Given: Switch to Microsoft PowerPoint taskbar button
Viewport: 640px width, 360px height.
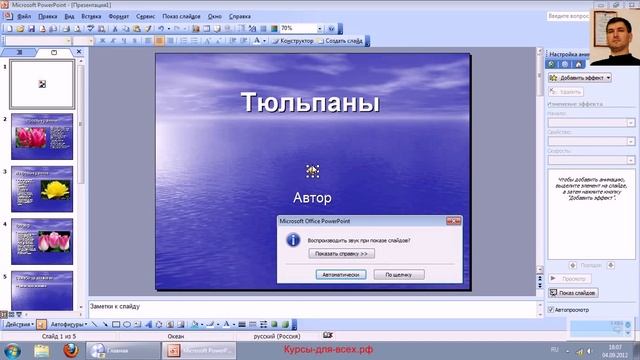Looking at the screenshot, I should point(199,350).
